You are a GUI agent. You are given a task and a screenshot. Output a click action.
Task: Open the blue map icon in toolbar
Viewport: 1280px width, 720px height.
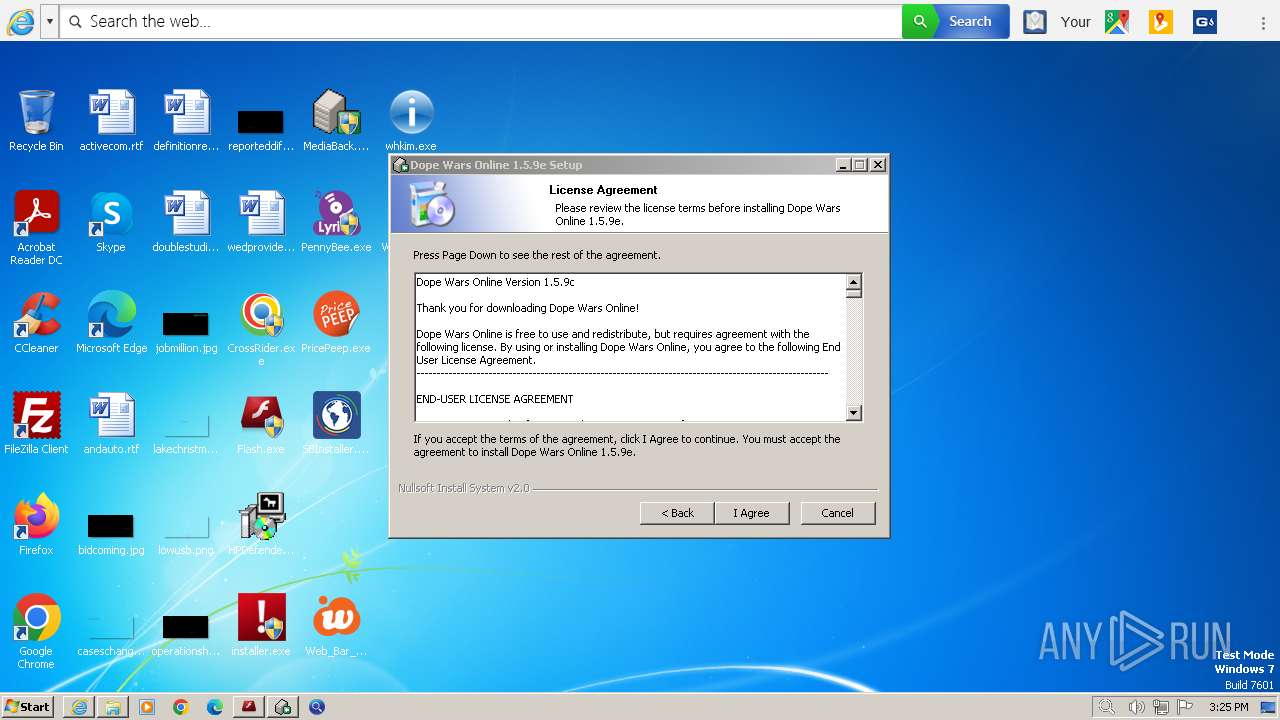point(1035,21)
